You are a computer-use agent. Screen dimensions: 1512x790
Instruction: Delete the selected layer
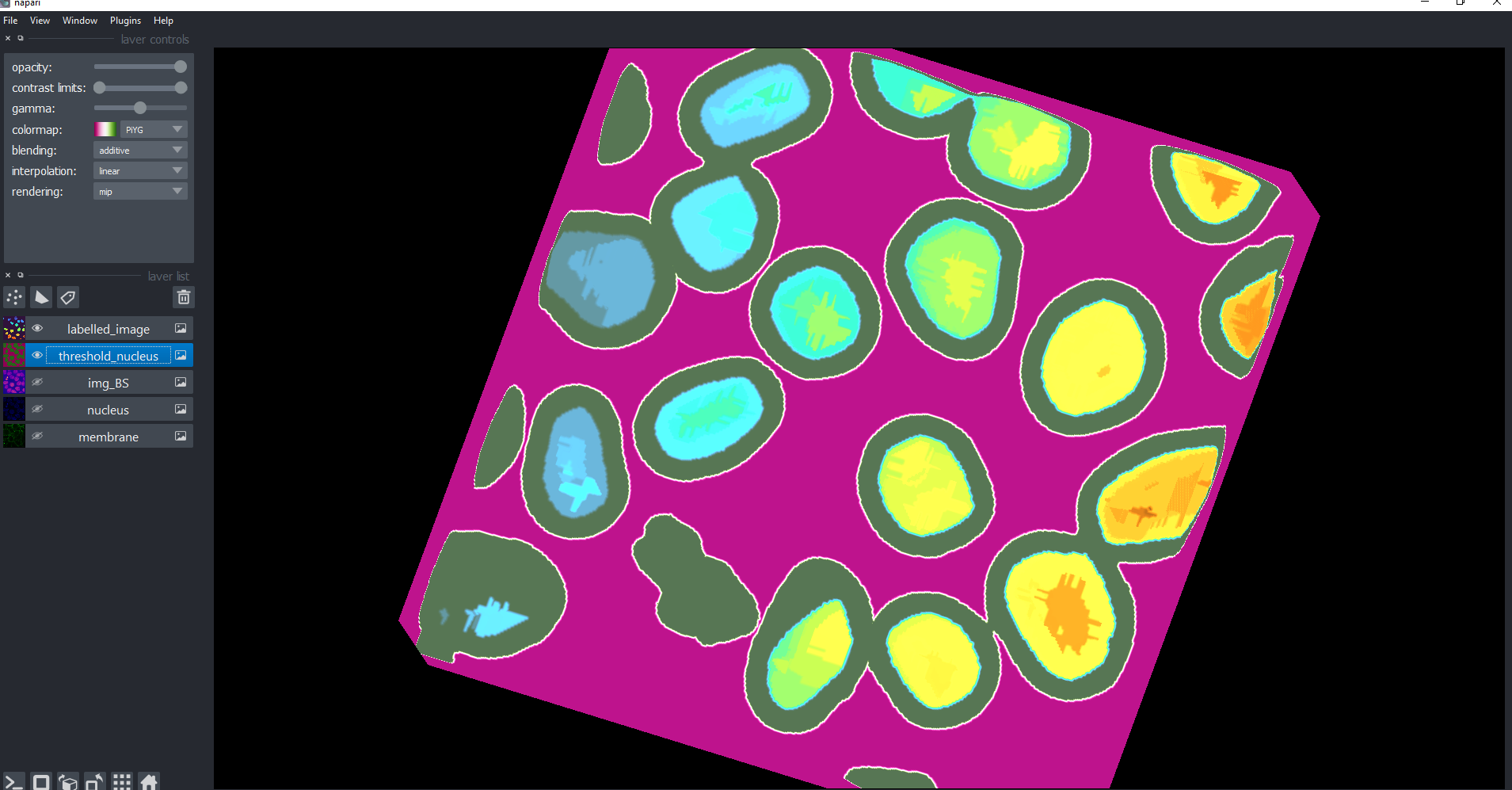point(183,296)
